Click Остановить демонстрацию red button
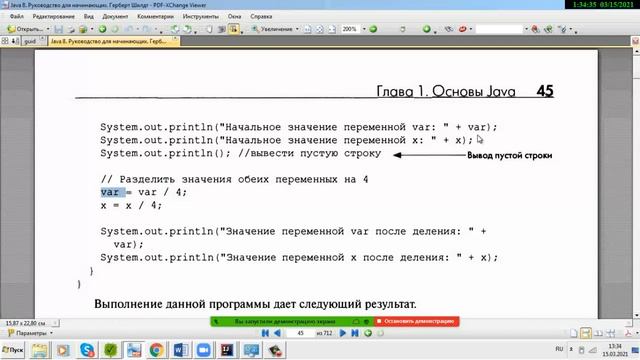This screenshot has height=360, width=640. click(416, 321)
